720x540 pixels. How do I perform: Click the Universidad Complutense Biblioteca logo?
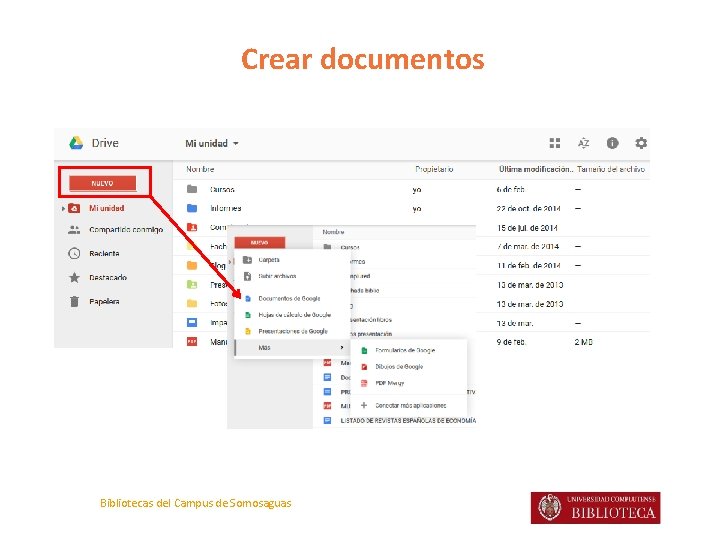coord(596,508)
